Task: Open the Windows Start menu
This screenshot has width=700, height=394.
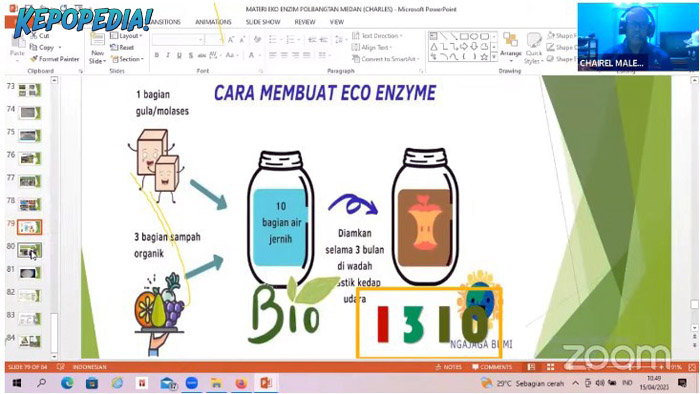Action: pyautogui.click(x=17, y=383)
